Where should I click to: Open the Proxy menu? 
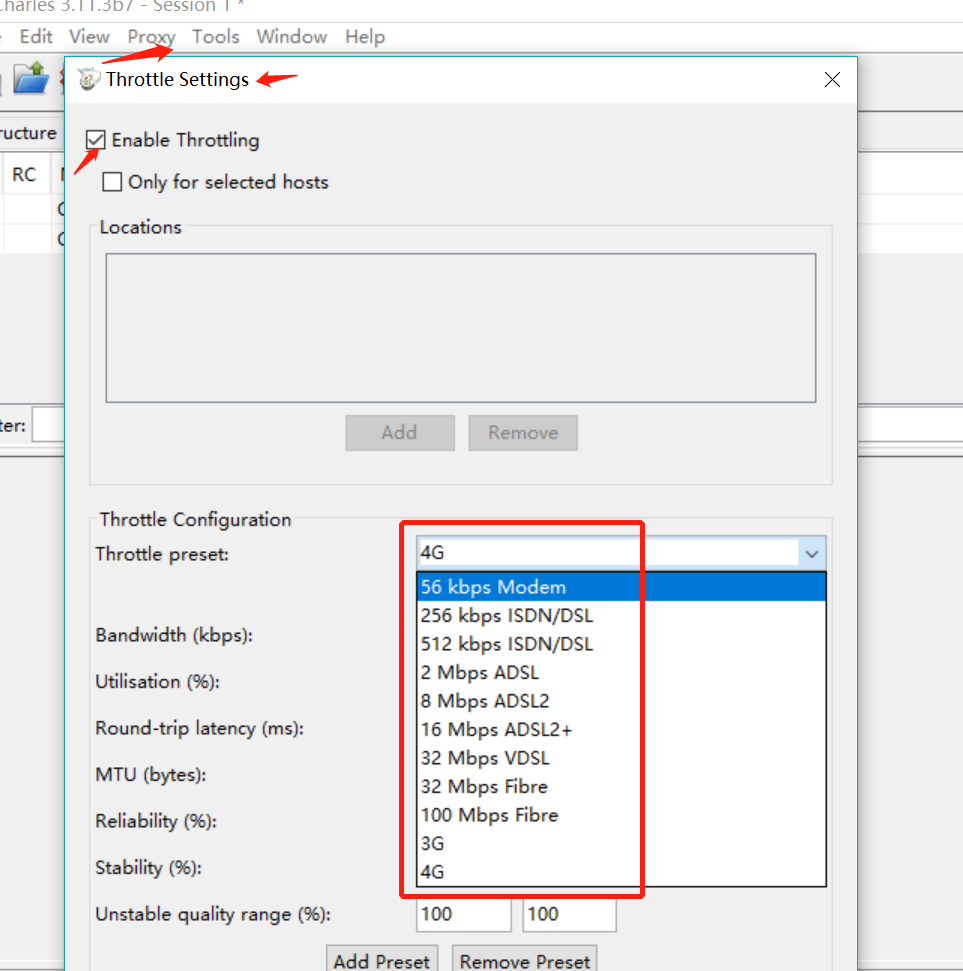152,37
